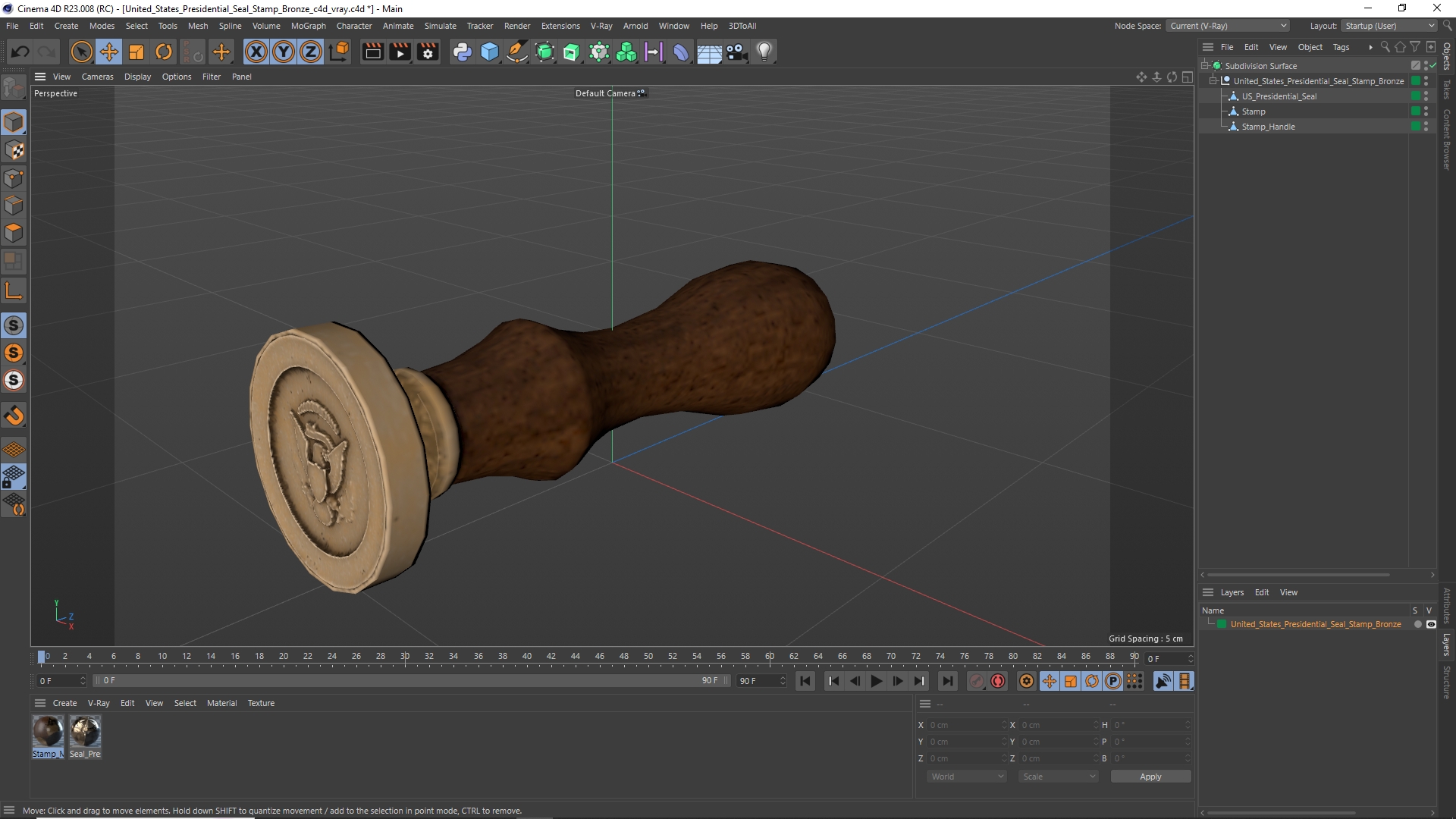This screenshot has width=1456, height=819.
Task: Toggle visibility dots for Stamp object
Action: [1426, 111]
